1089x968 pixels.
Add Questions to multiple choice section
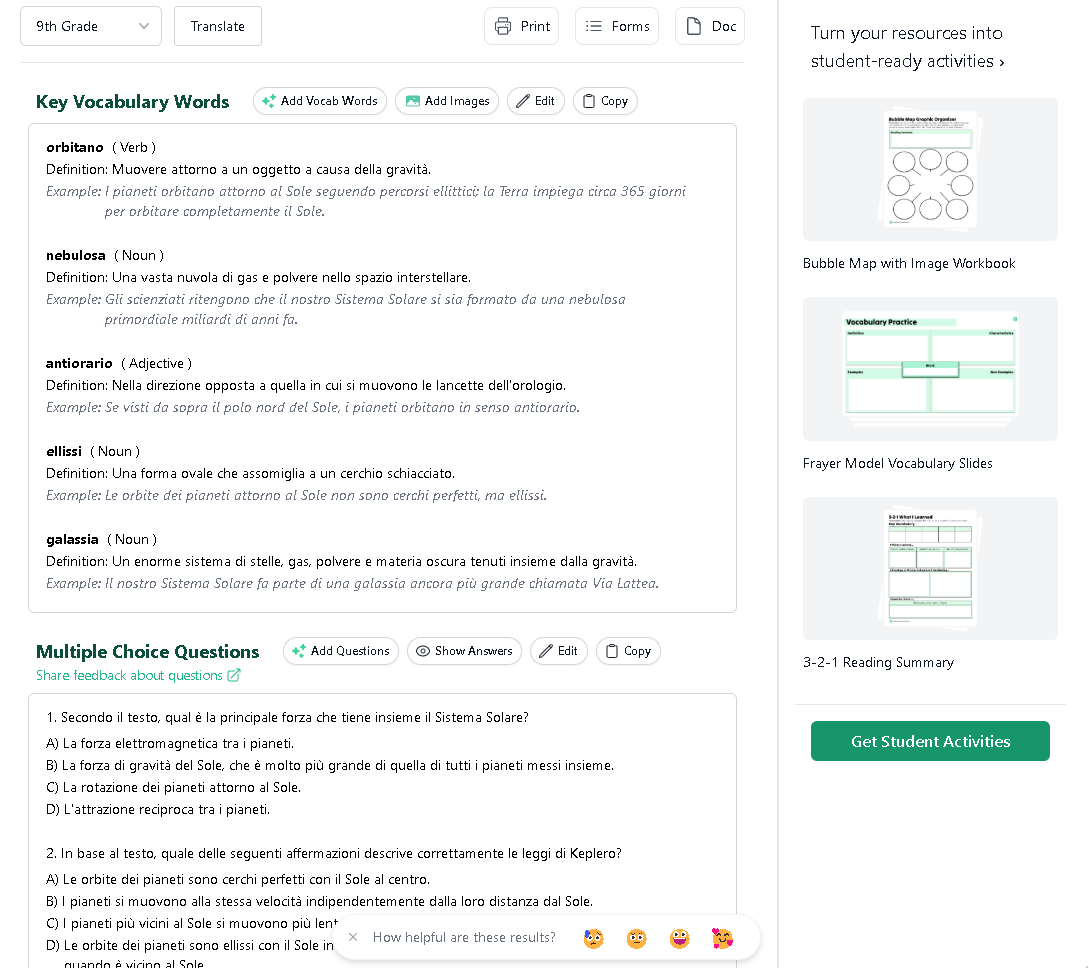(341, 651)
